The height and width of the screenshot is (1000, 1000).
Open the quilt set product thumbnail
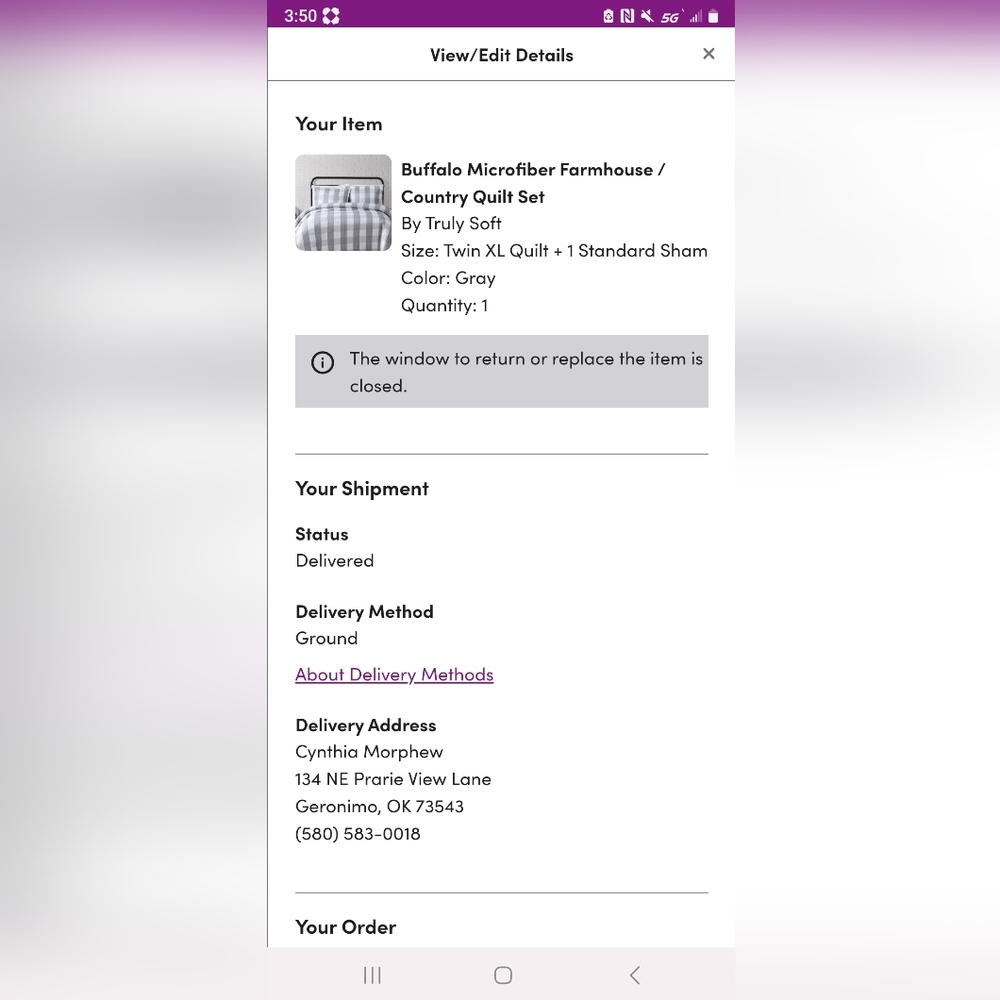[343, 202]
